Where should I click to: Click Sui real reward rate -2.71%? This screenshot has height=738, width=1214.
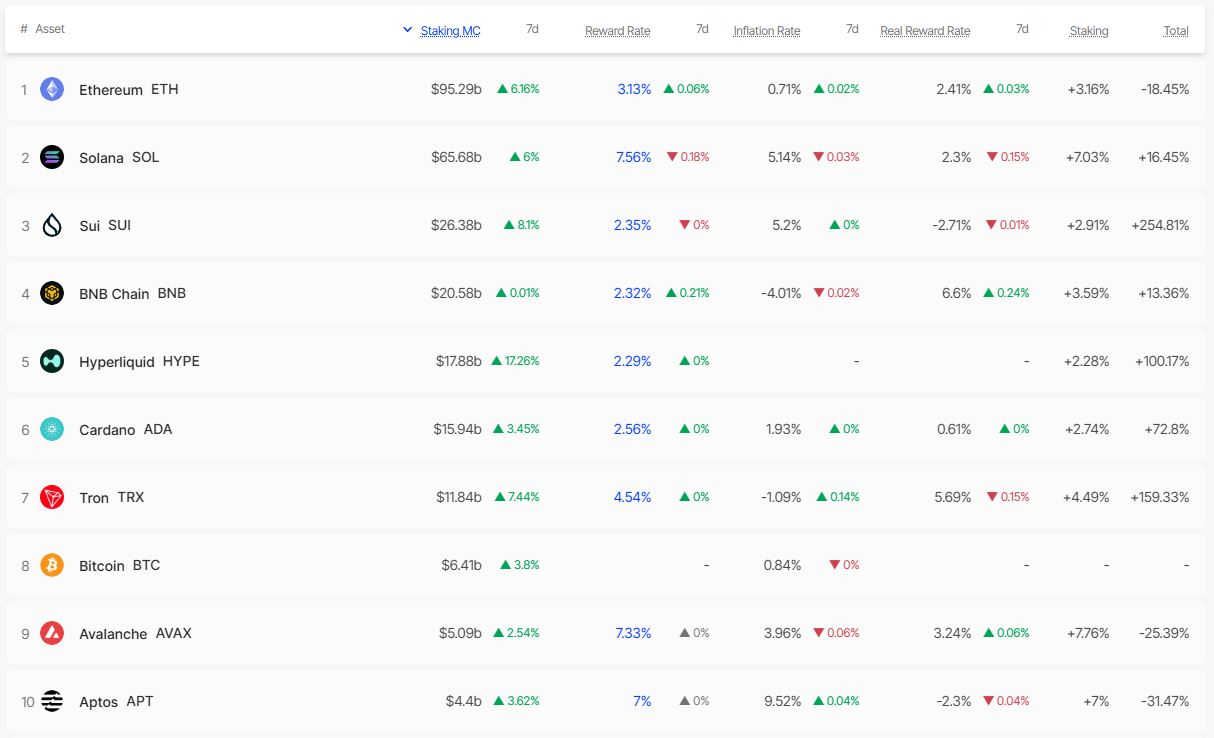tap(952, 225)
